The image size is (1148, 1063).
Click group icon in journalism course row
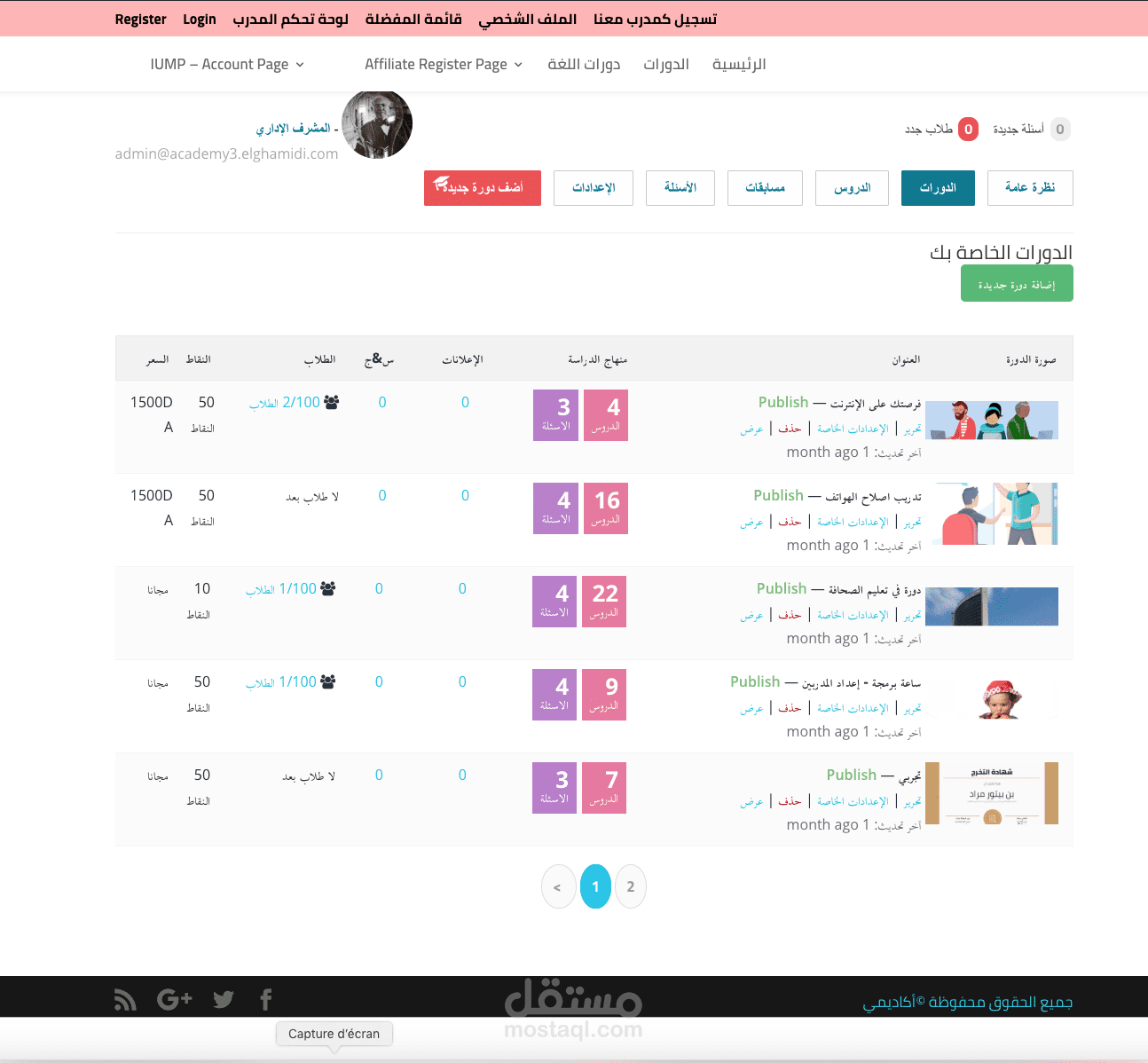328,588
